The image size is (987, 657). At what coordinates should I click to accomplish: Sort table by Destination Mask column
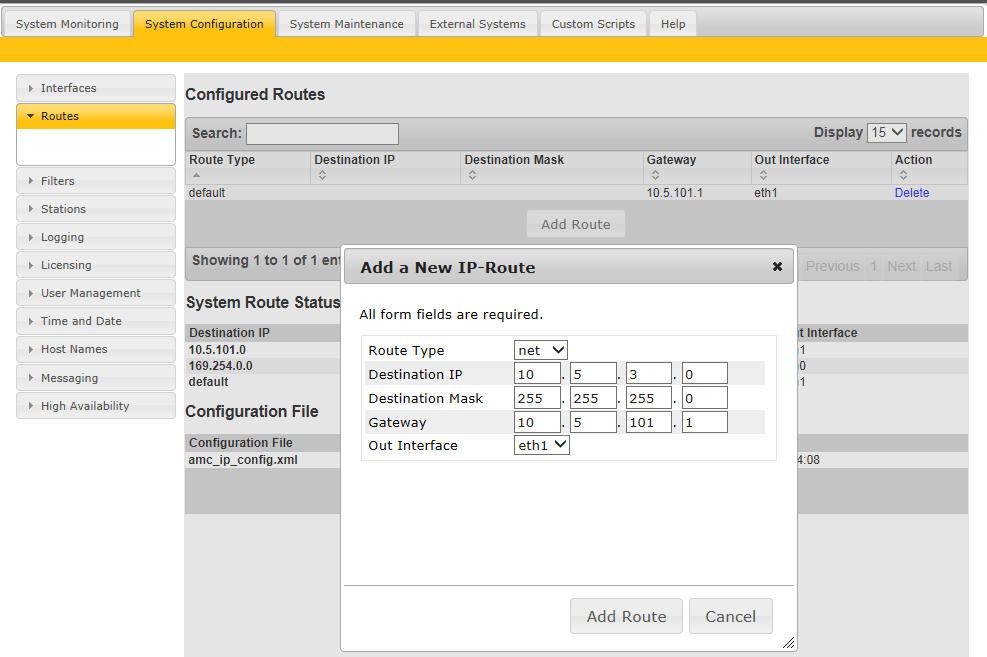551,167
